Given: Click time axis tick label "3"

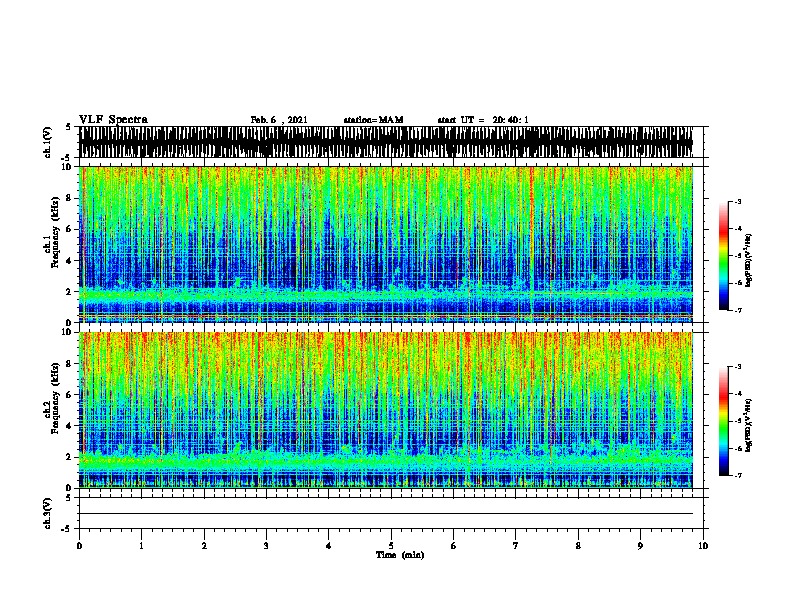Looking at the screenshot, I should [x=266, y=546].
